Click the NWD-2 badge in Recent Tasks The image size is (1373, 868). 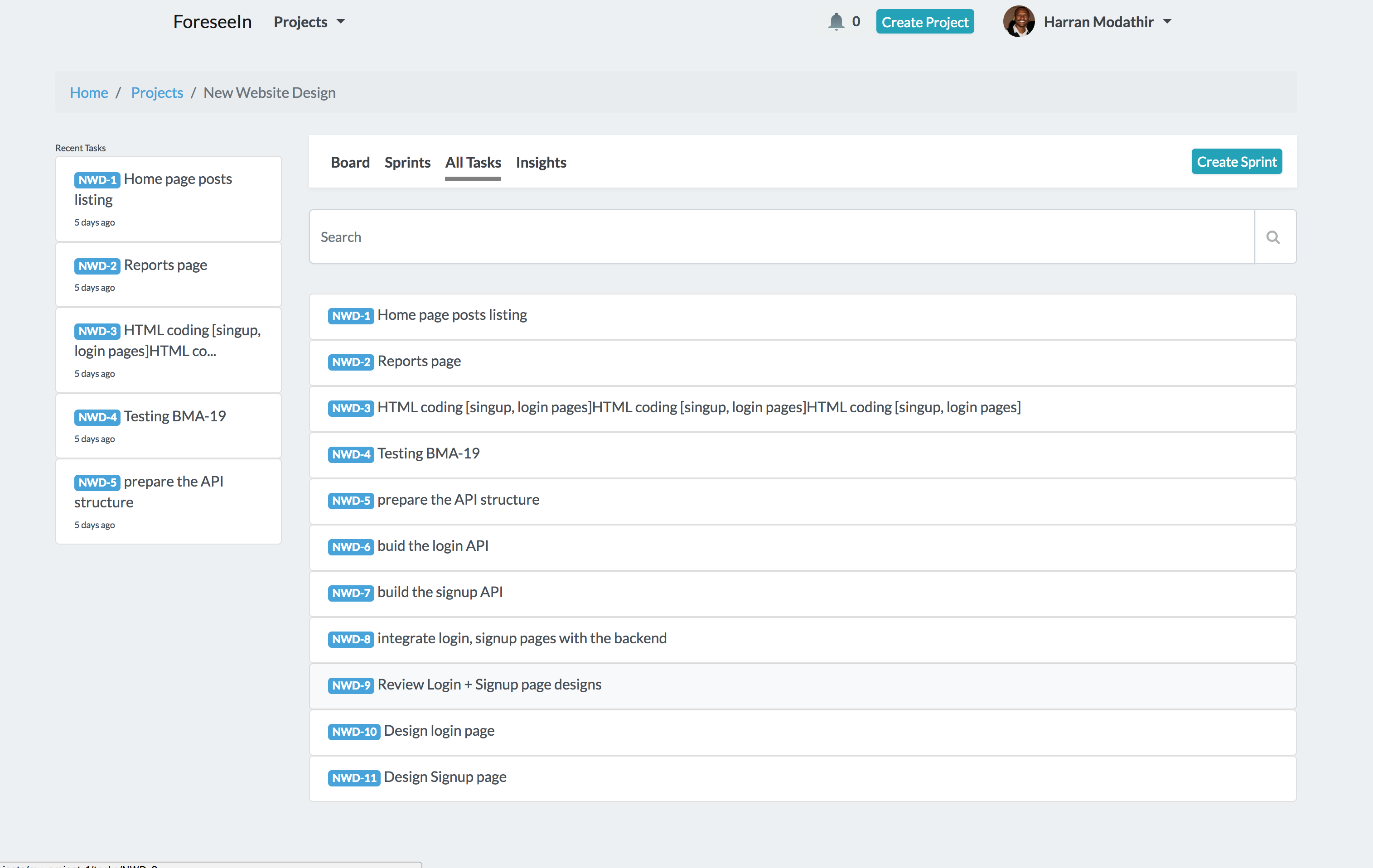point(97,265)
